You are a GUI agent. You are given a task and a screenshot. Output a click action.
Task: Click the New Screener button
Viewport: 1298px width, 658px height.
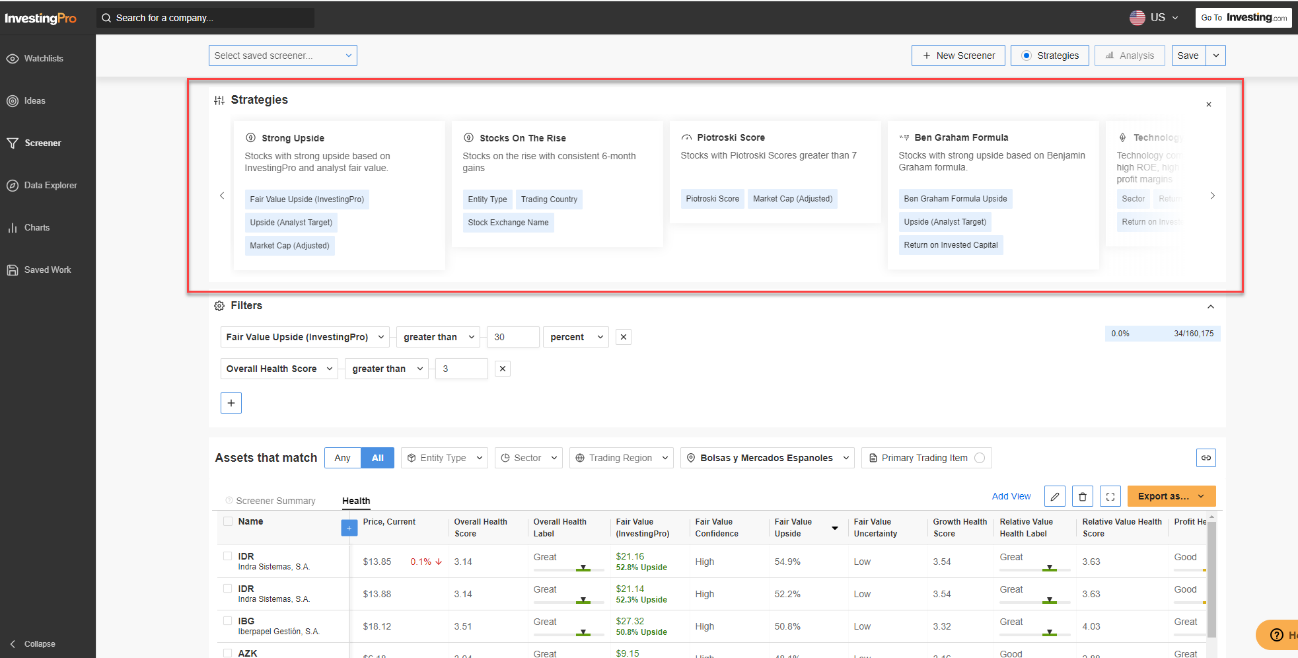[957, 56]
